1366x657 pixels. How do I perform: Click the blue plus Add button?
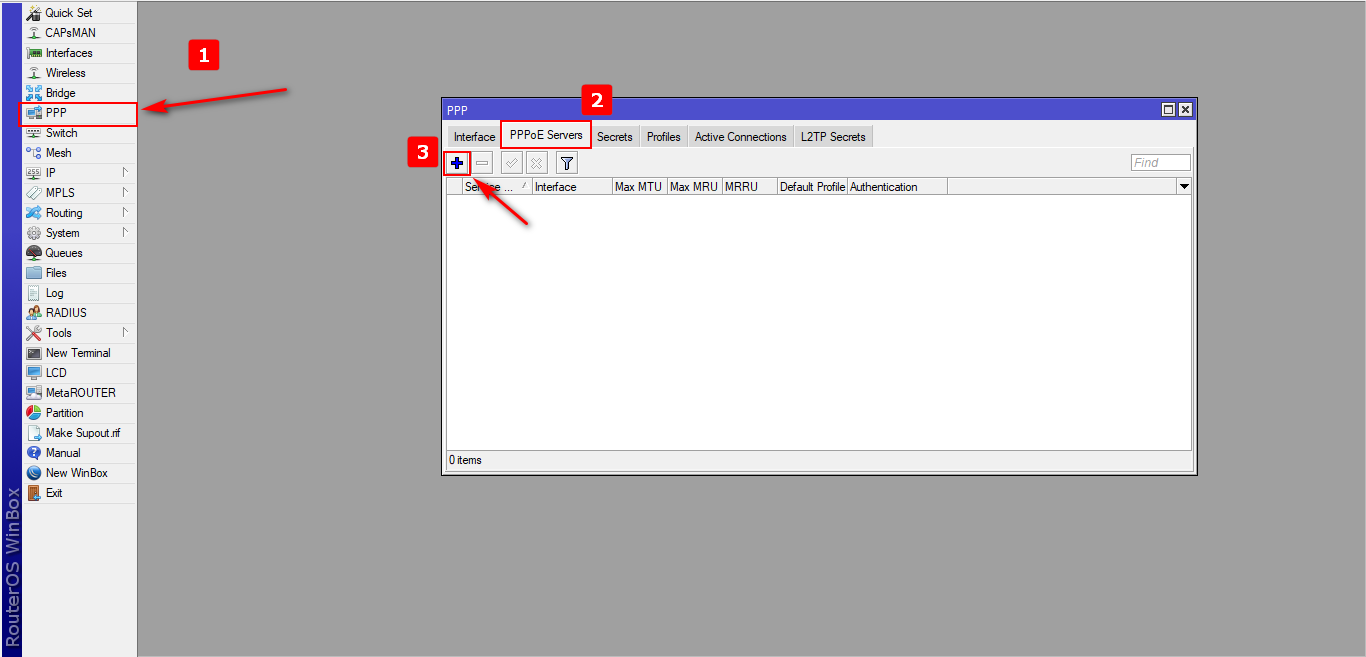[457, 163]
